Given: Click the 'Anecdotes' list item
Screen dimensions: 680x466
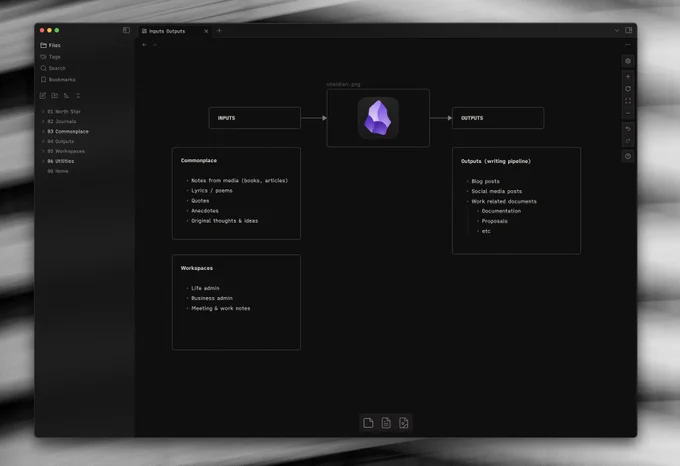Looking at the screenshot, I should (x=205, y=211).
